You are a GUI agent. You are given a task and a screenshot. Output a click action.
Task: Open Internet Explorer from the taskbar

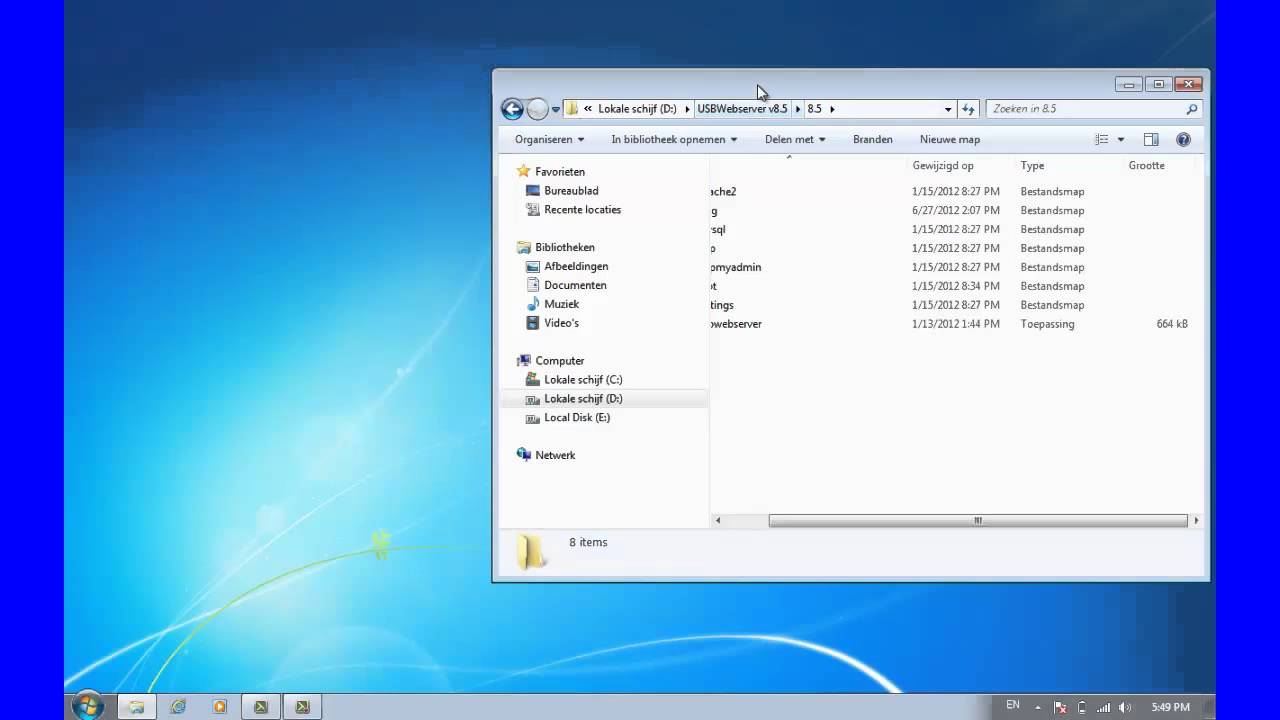tap(178, 707)
